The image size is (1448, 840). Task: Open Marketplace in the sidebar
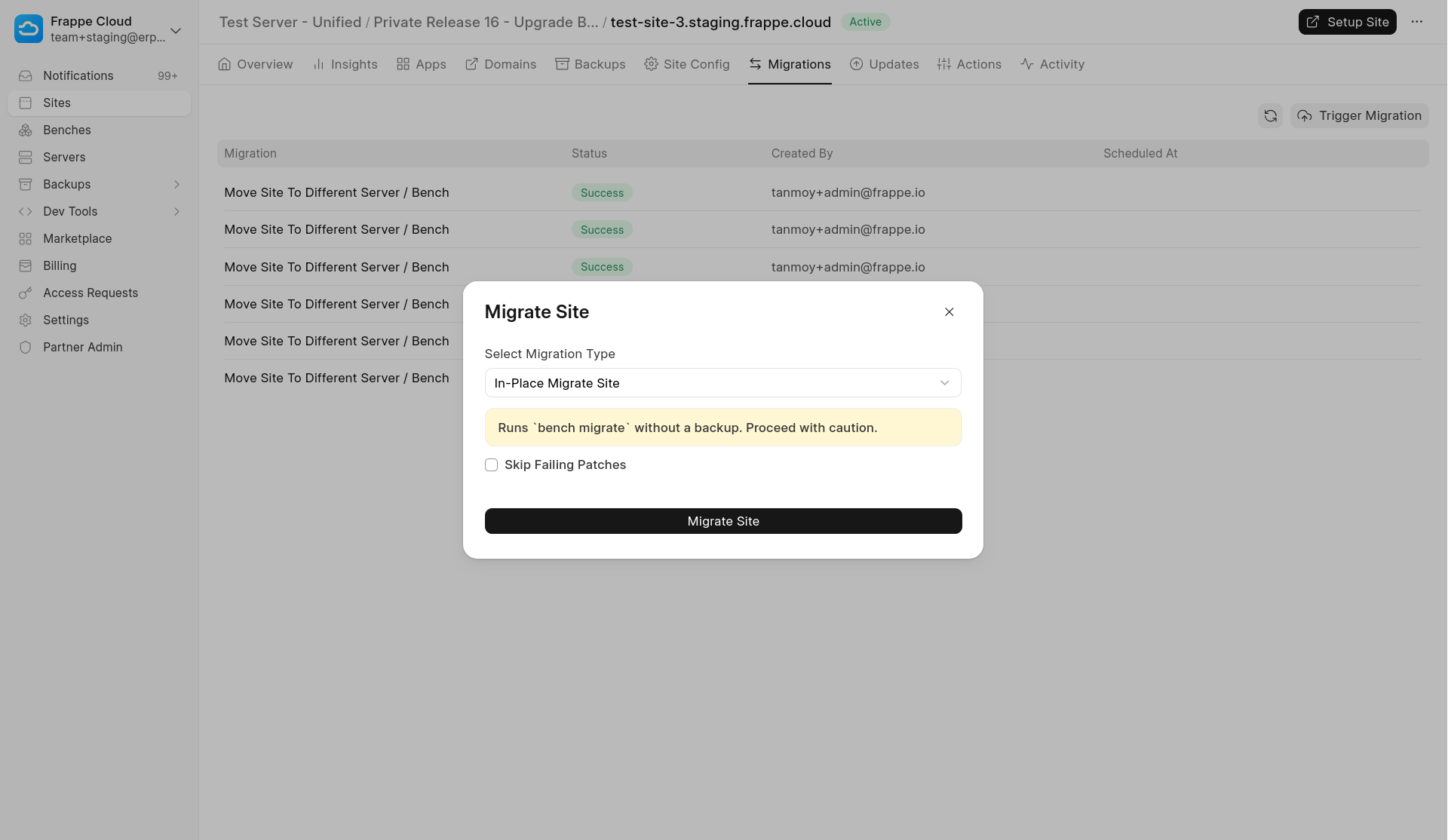point(77,238)
